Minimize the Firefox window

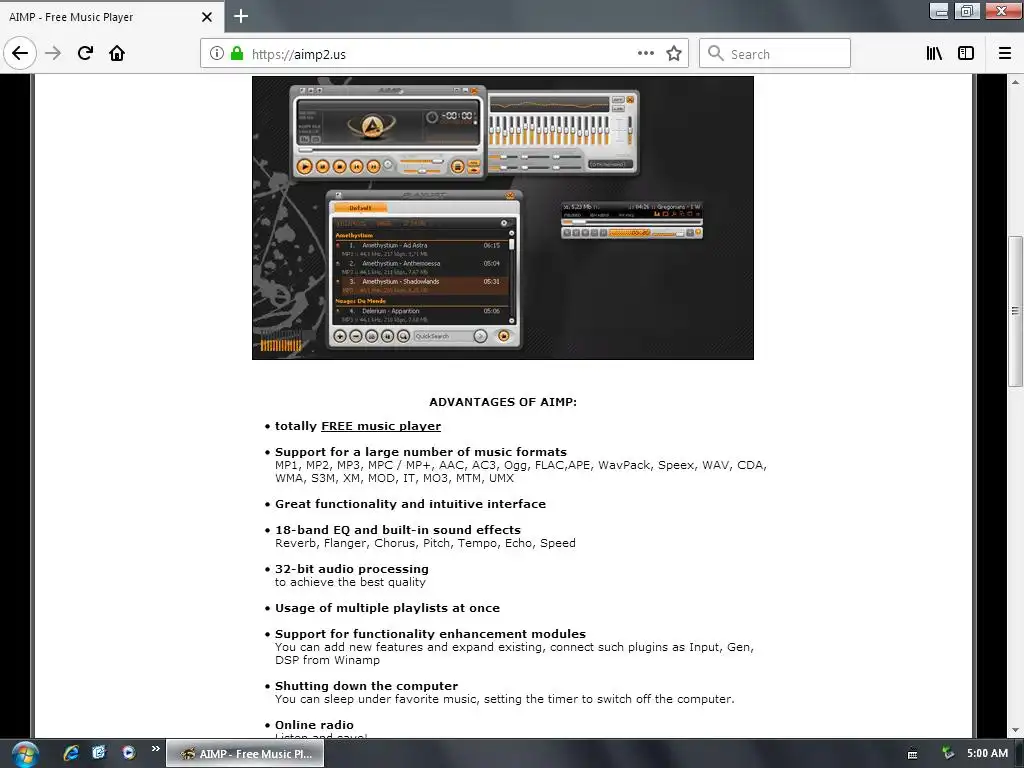point(938,10)
